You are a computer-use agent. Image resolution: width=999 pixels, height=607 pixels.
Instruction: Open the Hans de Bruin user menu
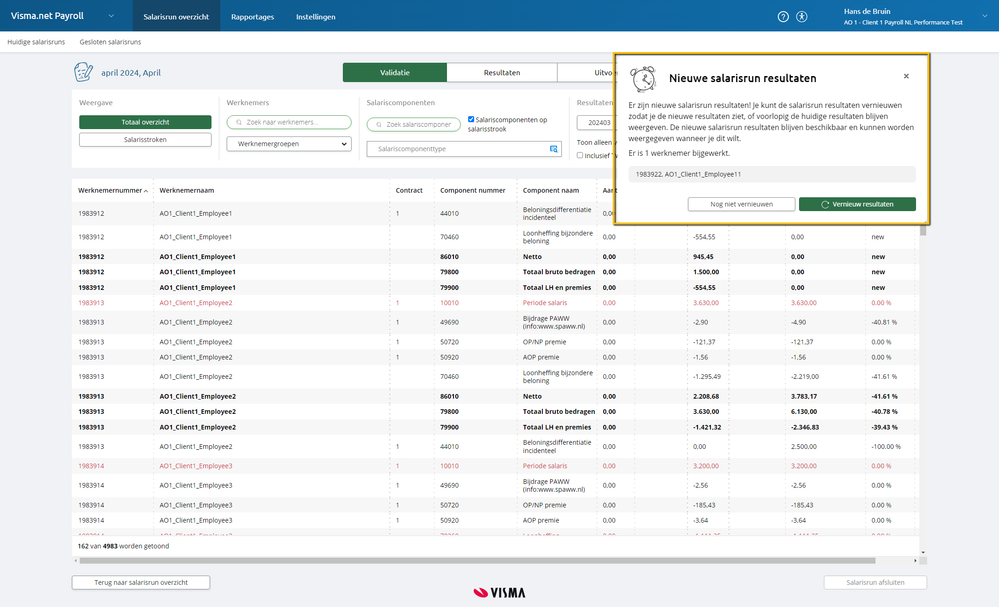tap(915, 17)
